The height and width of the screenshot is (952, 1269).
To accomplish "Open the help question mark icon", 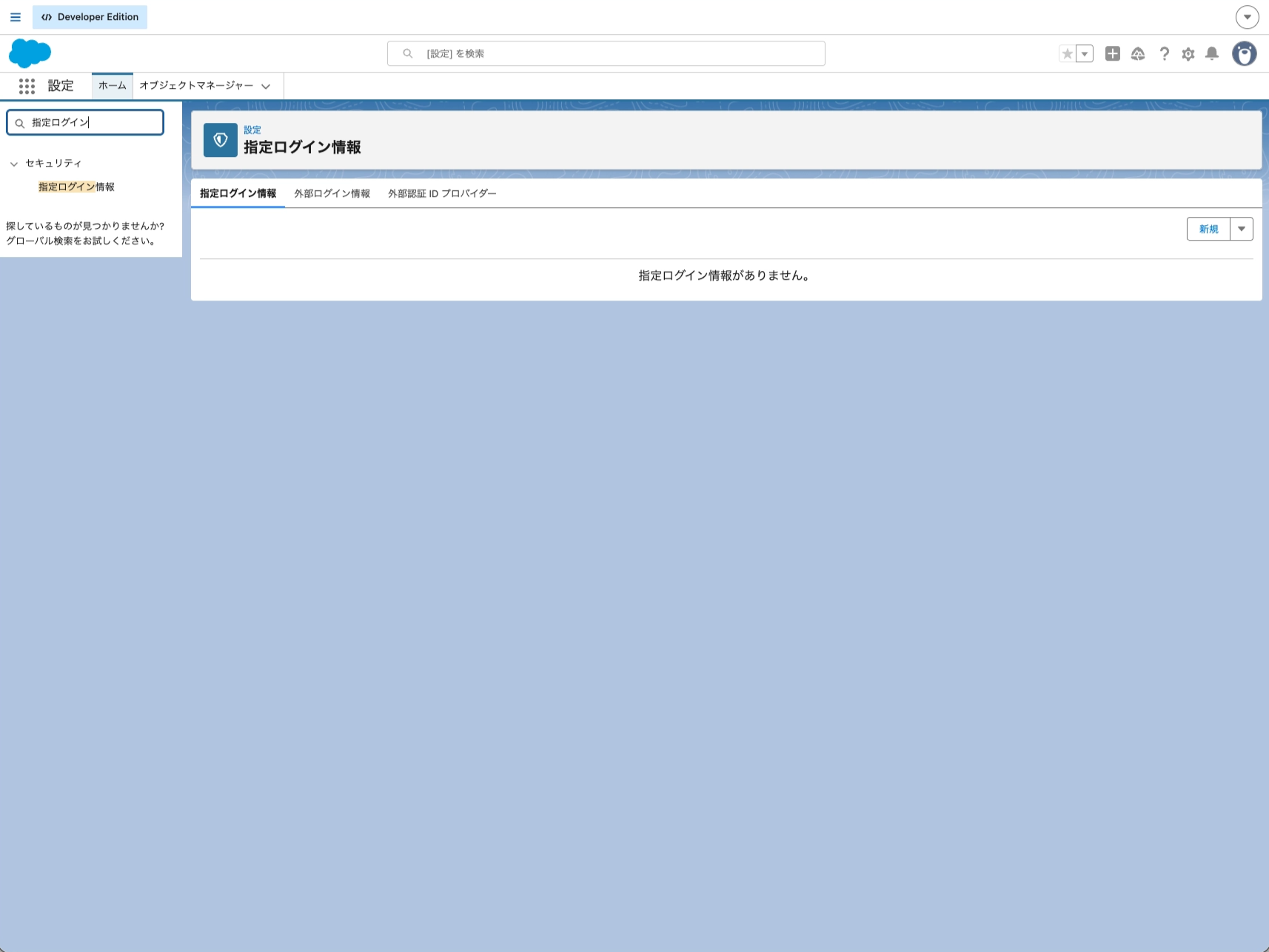I will coord(1164,53).
